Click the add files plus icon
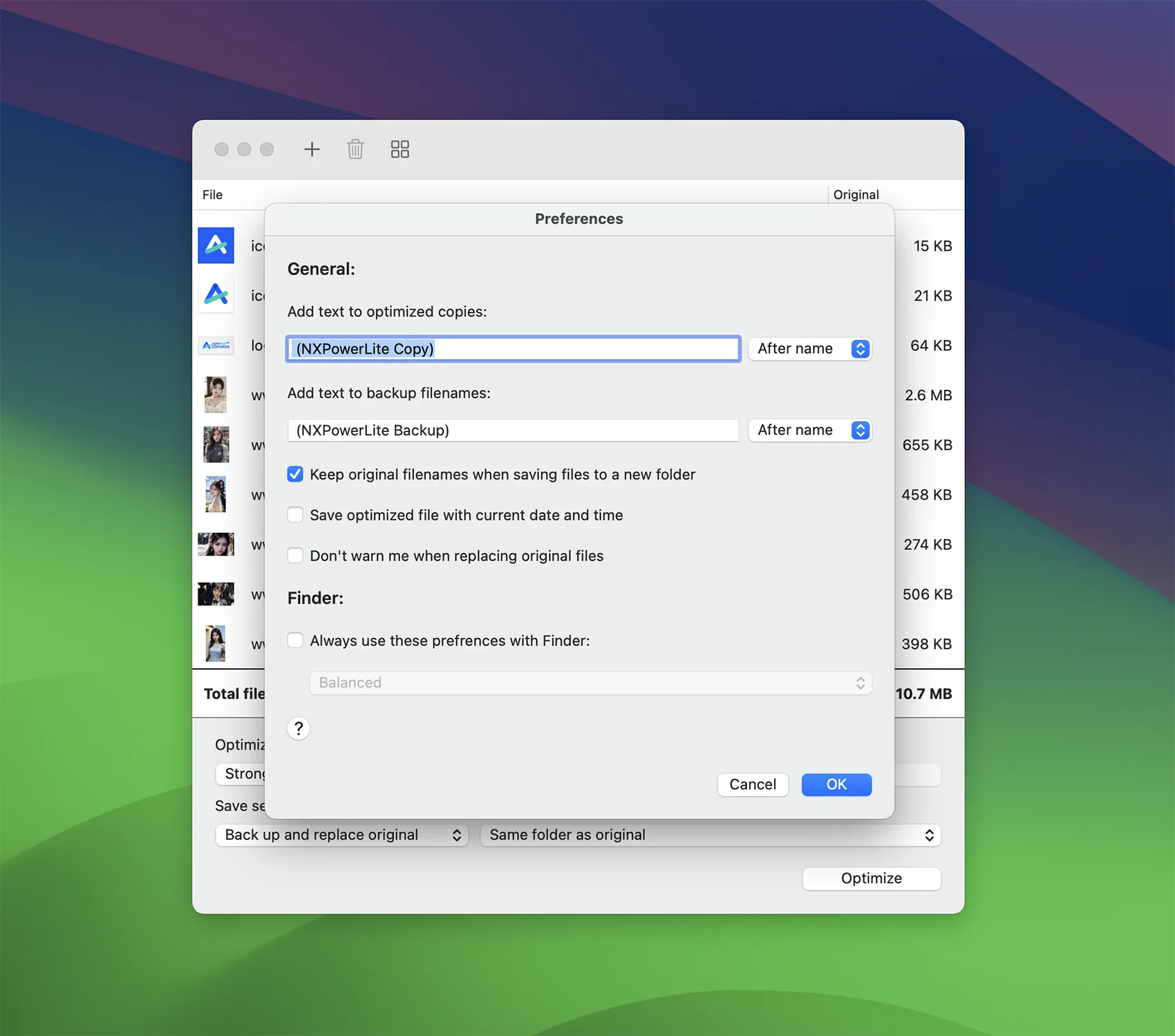This screenshot has height=1036, width=1175. click(312, 149)
